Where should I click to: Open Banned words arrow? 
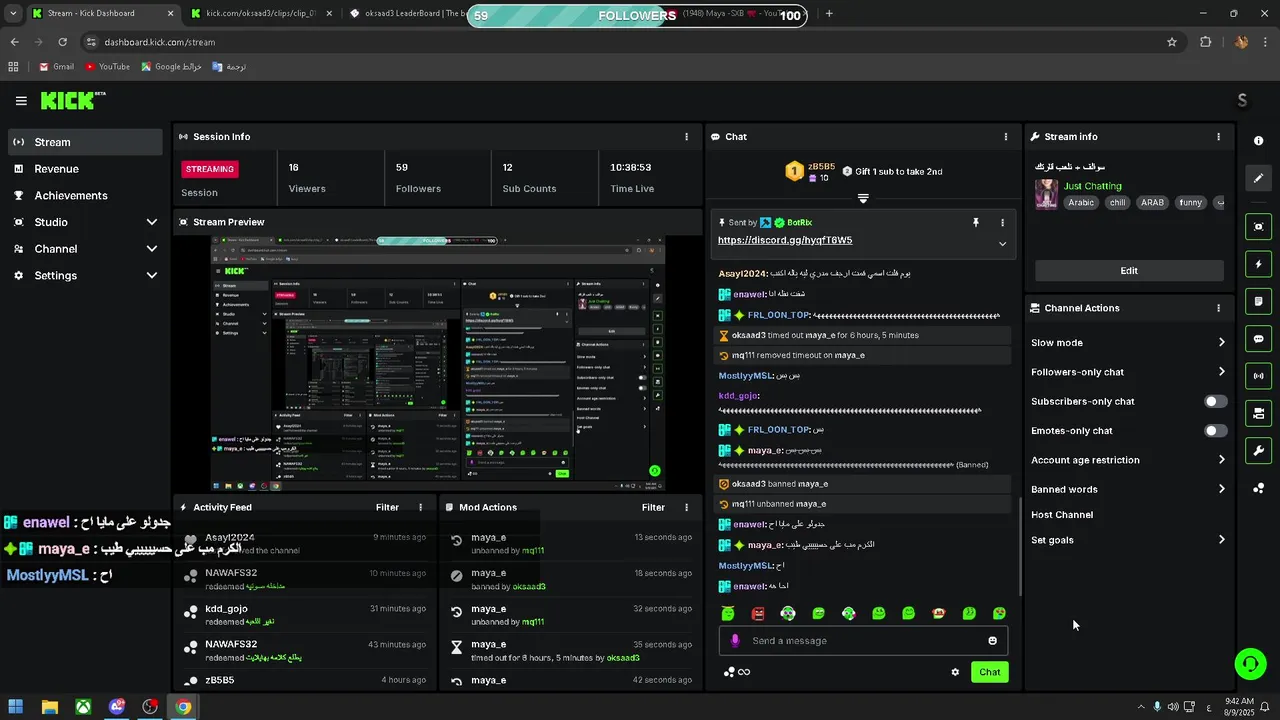coord(1221,489)
